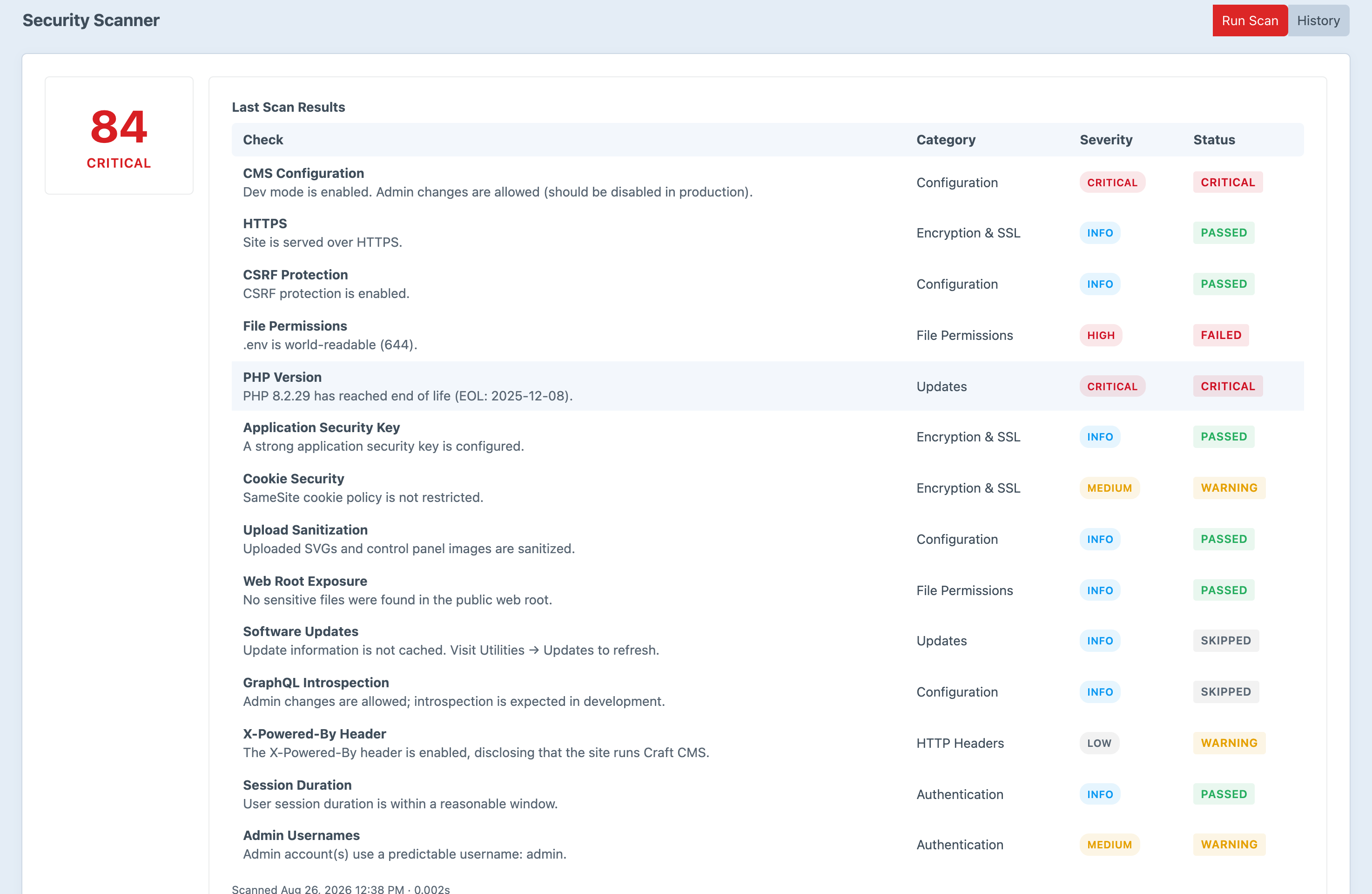1372x894 pixels.
Task: Click the SKIPPED status for GraphQL Introspection
Action: (x=1225, y=691)
